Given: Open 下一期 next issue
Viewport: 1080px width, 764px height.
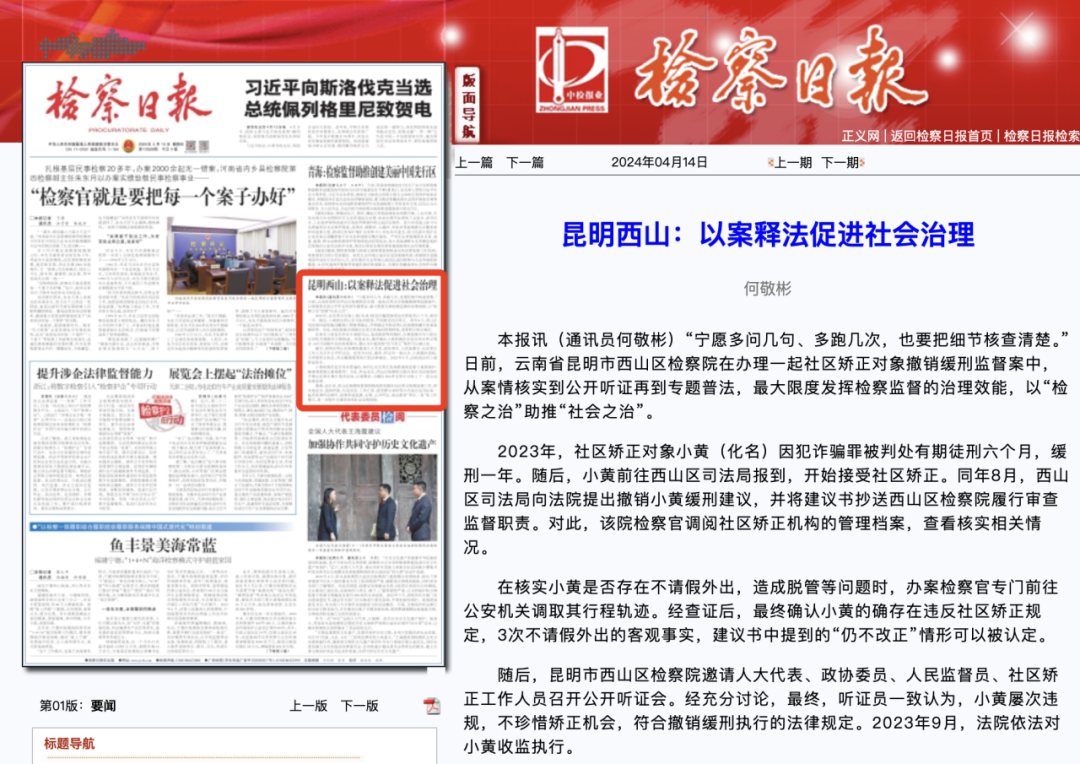Looking at the screenshot, I should pyautogui.click(x=840, y=163).
